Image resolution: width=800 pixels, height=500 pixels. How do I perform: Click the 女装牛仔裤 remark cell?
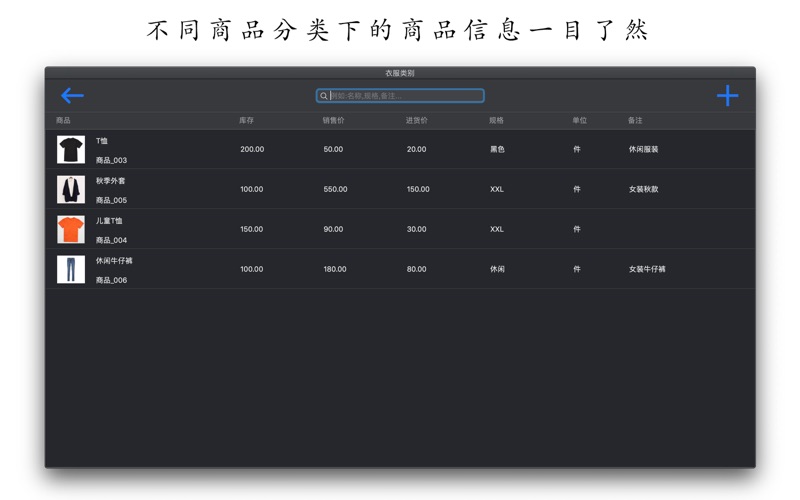click(647, 269)
